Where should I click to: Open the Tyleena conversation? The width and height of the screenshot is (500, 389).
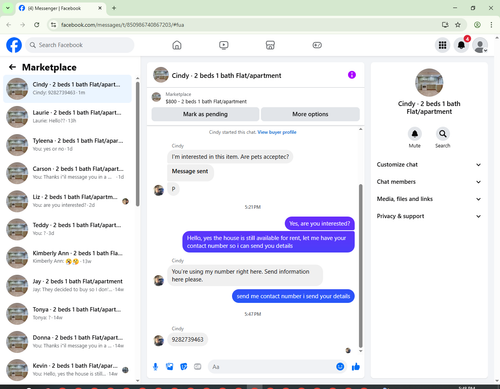67,145
